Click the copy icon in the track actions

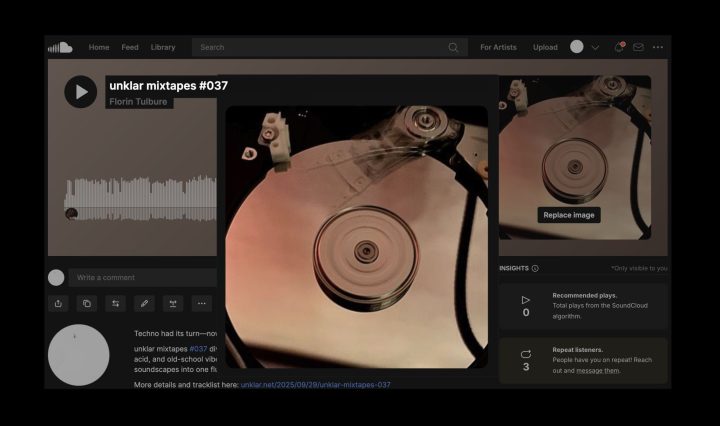[87, 303]
